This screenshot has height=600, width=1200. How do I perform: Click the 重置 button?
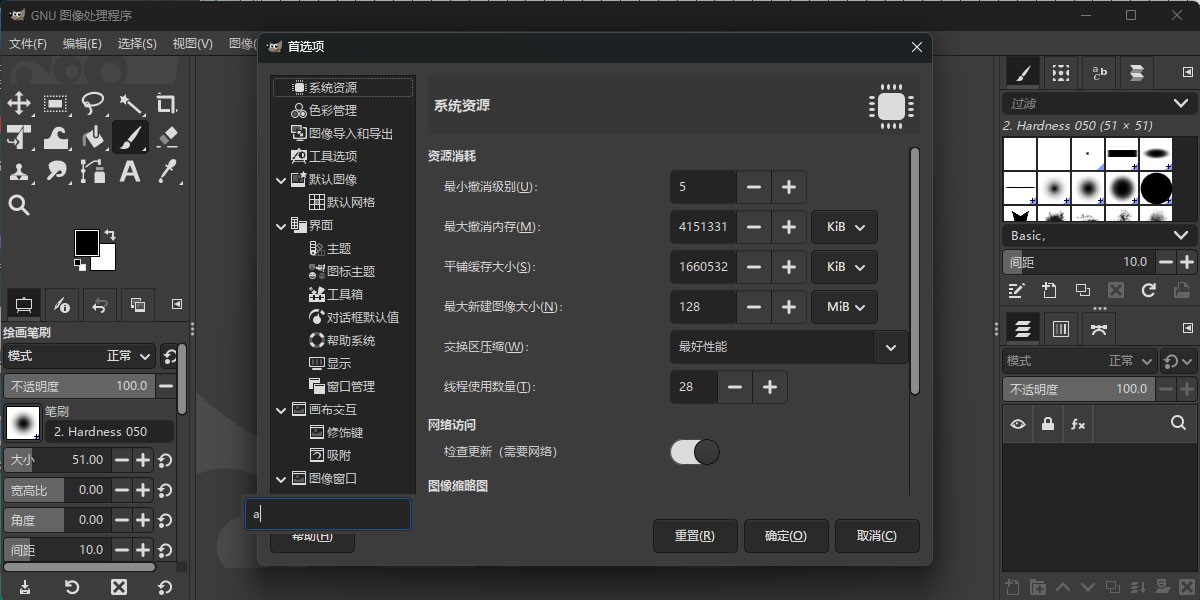point(695,536)
